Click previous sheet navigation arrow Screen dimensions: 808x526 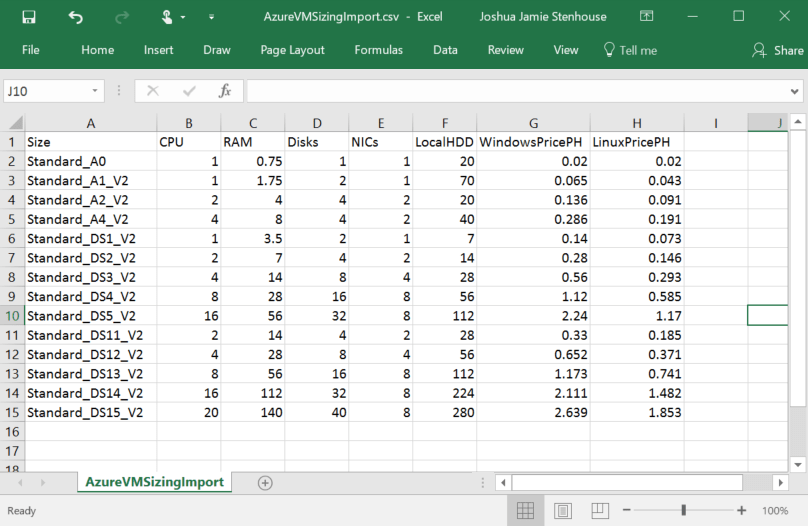click(x=21, y=483)
